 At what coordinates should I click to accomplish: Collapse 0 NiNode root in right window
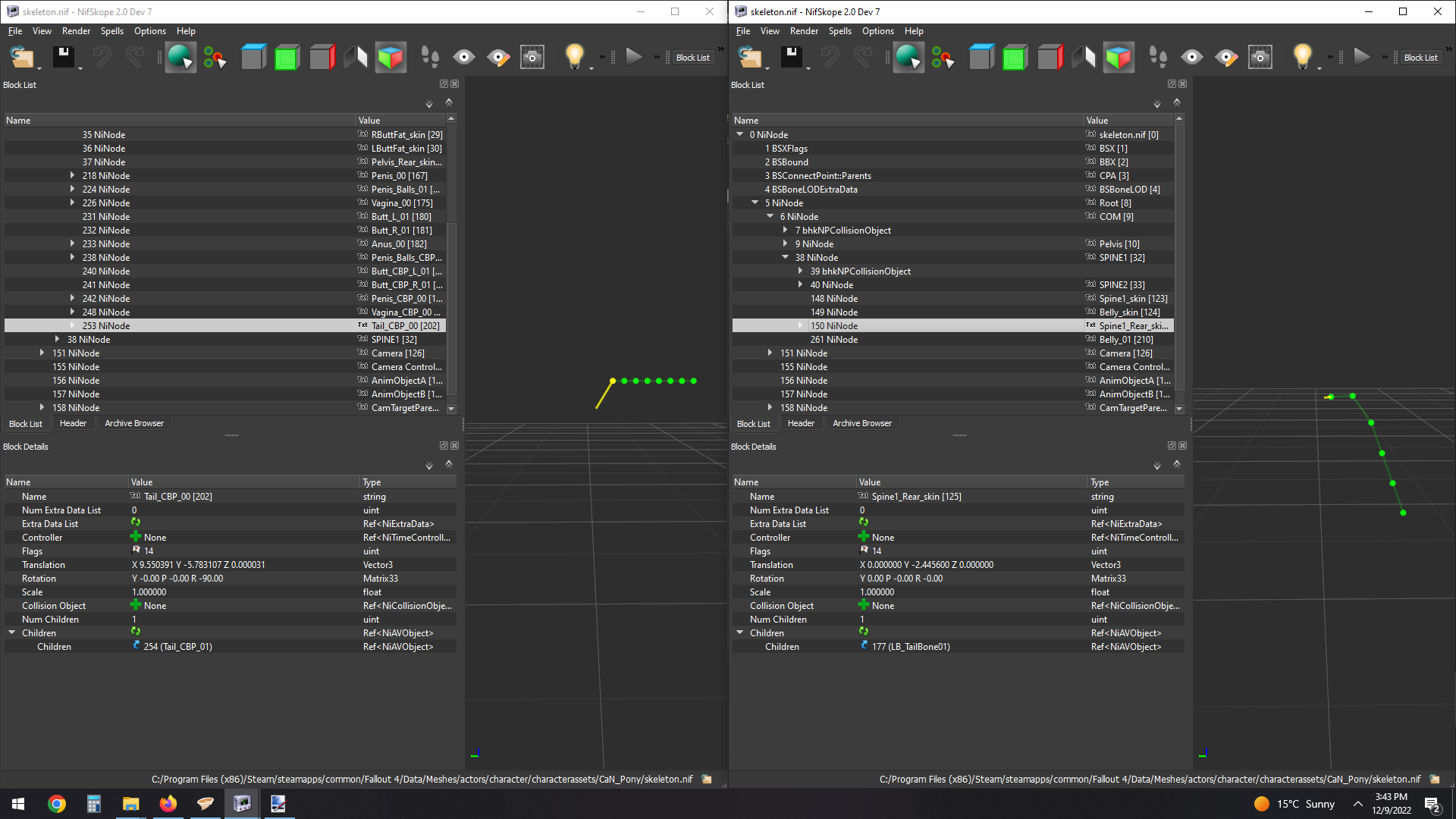(x=739, y=135)
